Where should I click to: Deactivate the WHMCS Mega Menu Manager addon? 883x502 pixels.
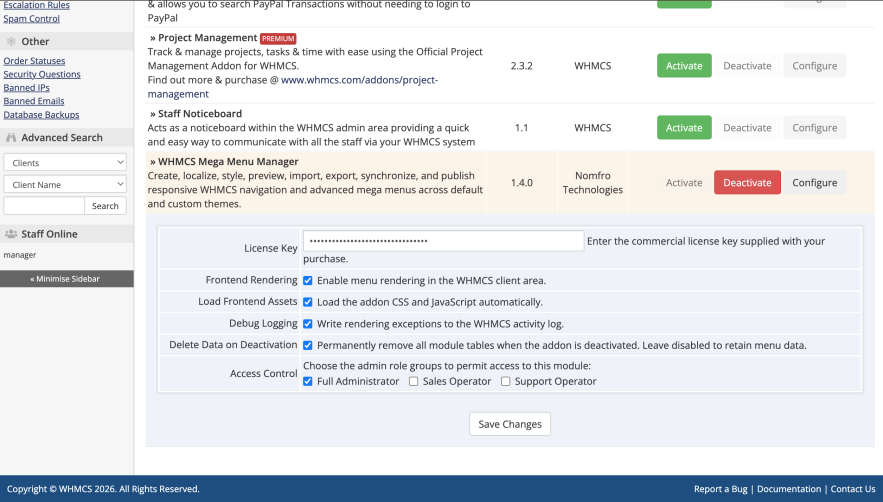(747, 183)
